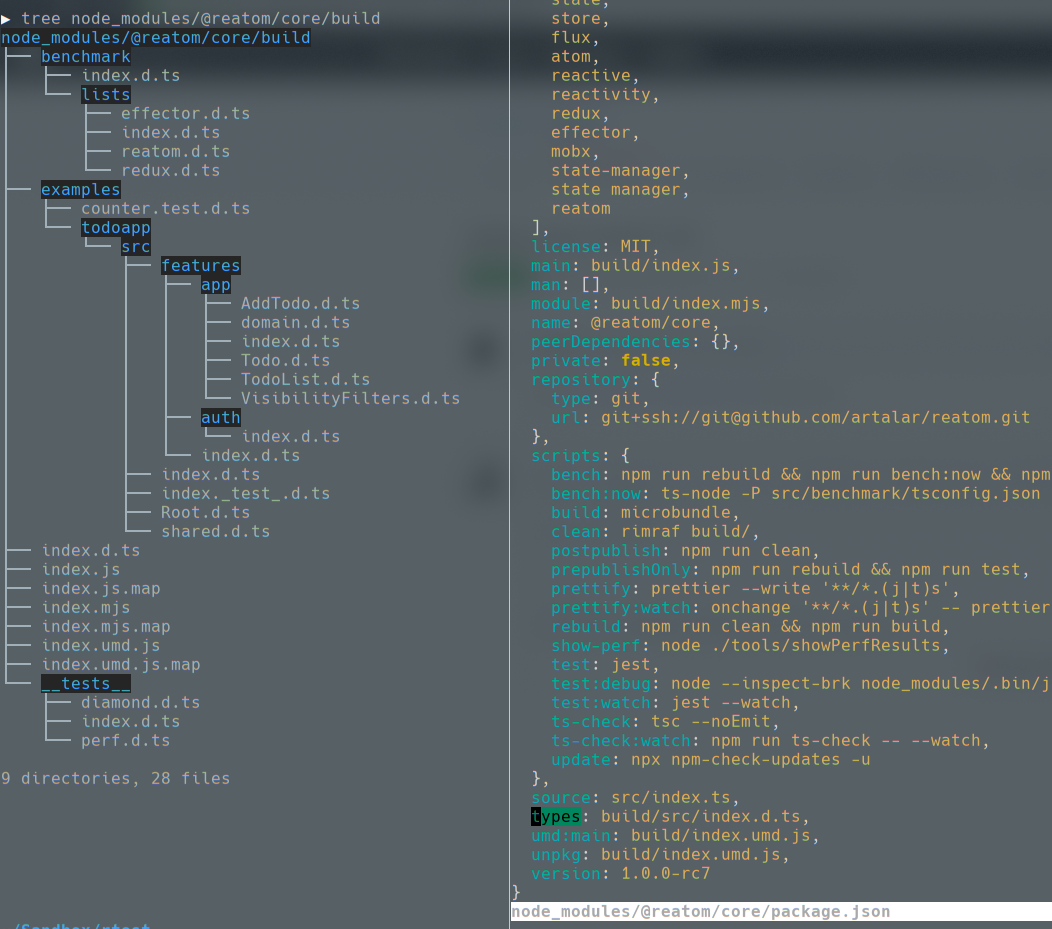Select the 'auth' directory name
Screen dimensions: 1052x929
tap(220, 417)
